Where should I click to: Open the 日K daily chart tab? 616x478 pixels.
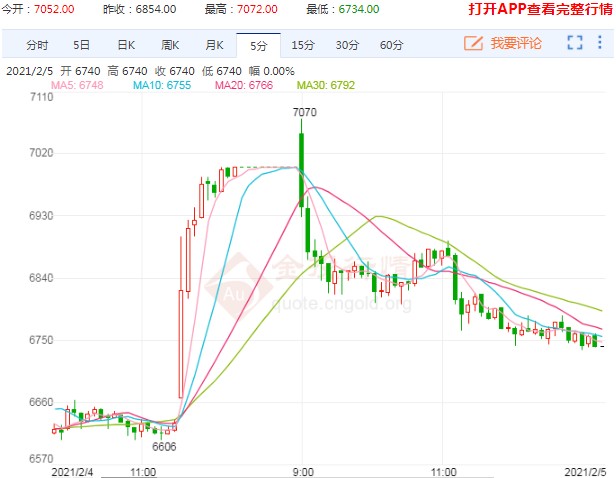click(x=126, y=45)
